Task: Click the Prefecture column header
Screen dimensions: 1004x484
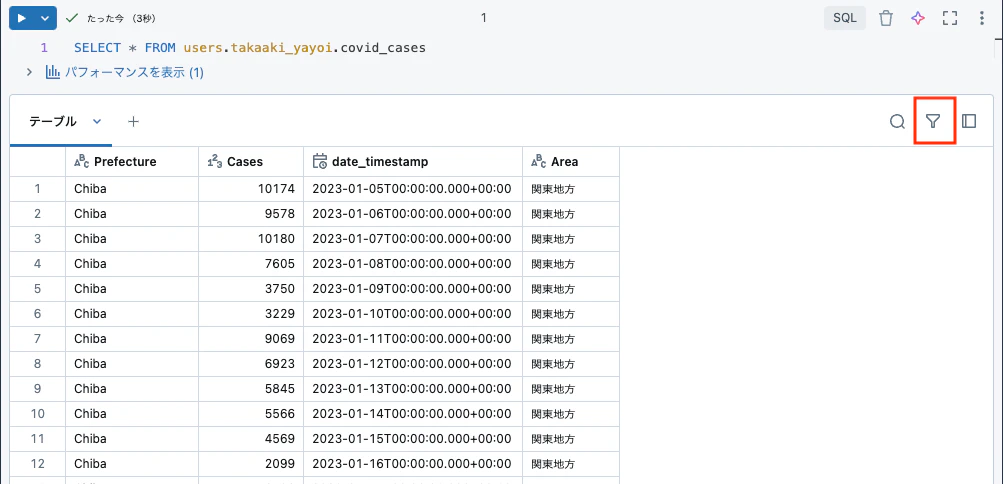Action: tap(132, 162)
